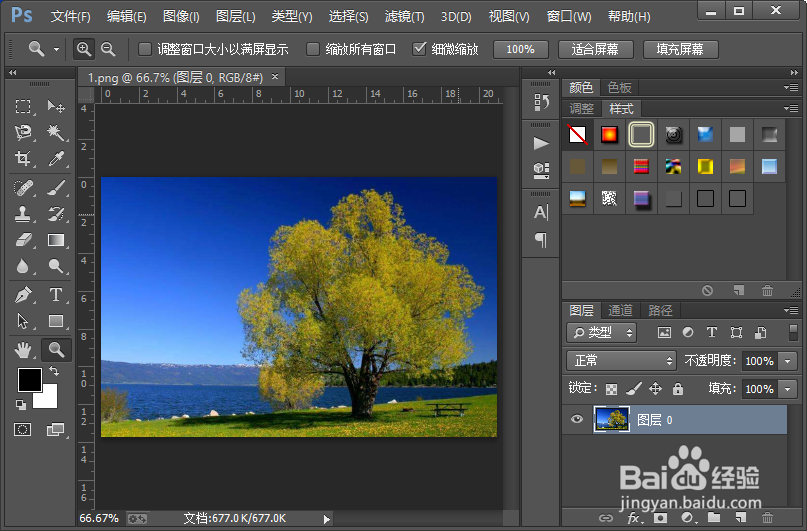Image resolution: width=807 pixels, height=531 pixels.
Task: Toggle lock image pixels
Action: point(634,388)
